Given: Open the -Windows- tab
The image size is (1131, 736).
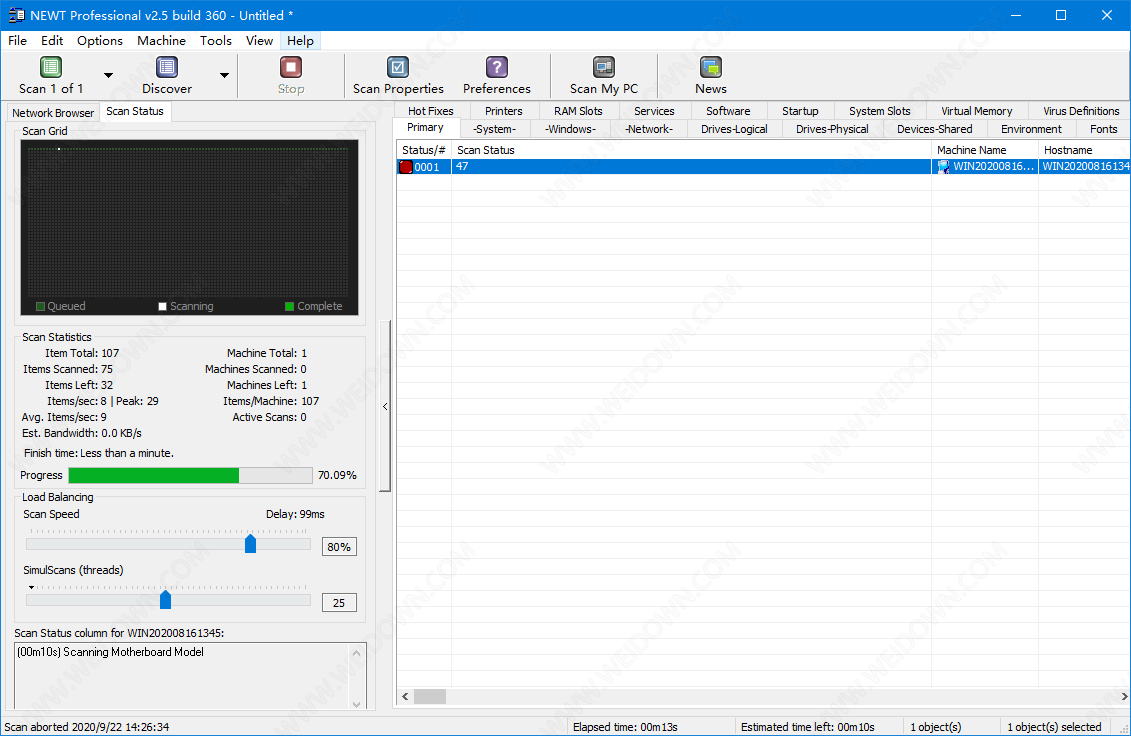Looking at the screenshot, I should pos(571,129).
